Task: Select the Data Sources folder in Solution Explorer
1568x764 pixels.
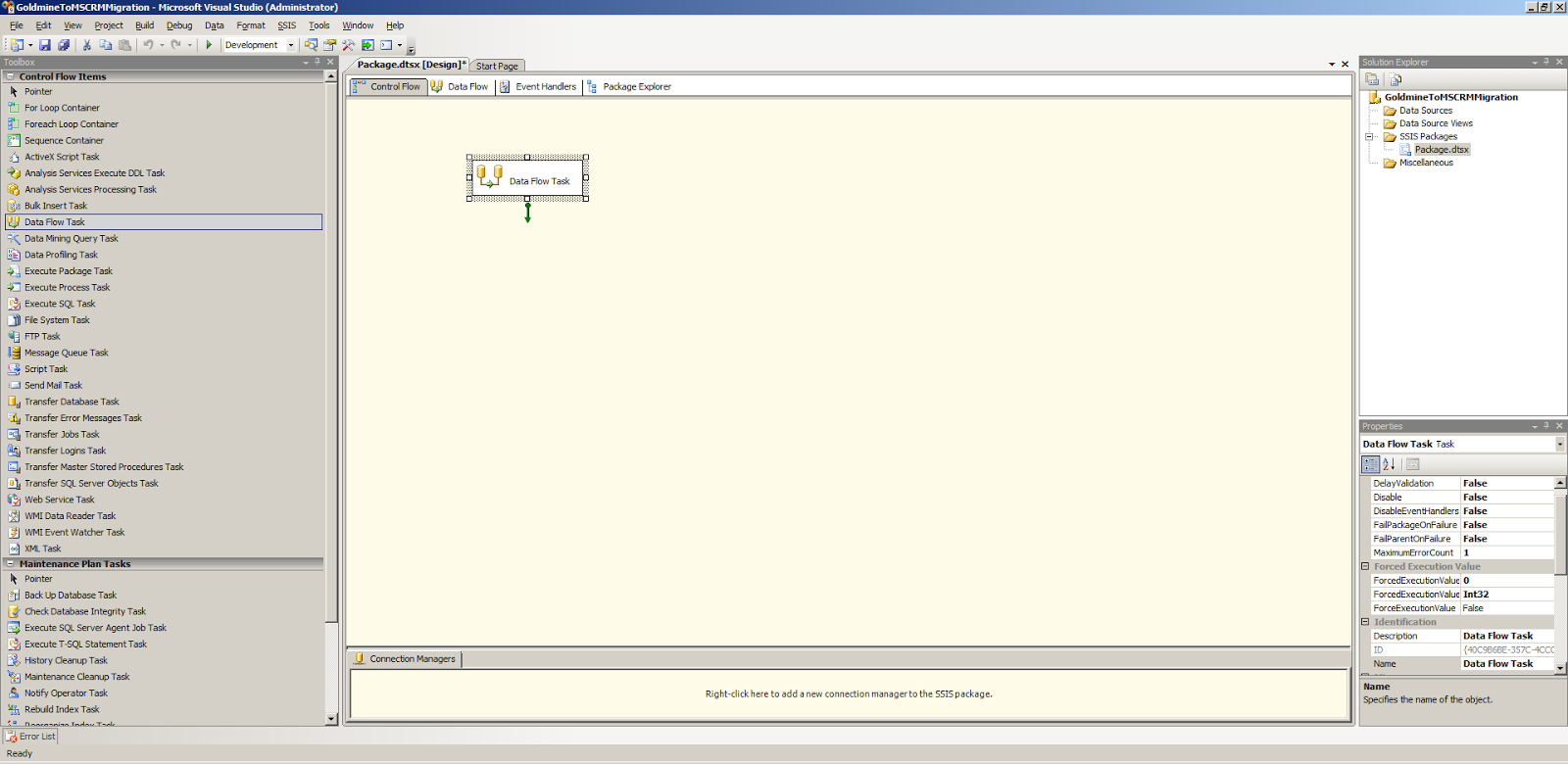Action: (x=1425, y=111)
